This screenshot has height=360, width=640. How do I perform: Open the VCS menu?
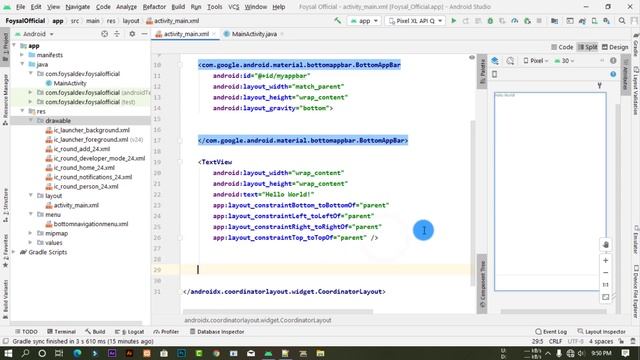tap(233, 7)
